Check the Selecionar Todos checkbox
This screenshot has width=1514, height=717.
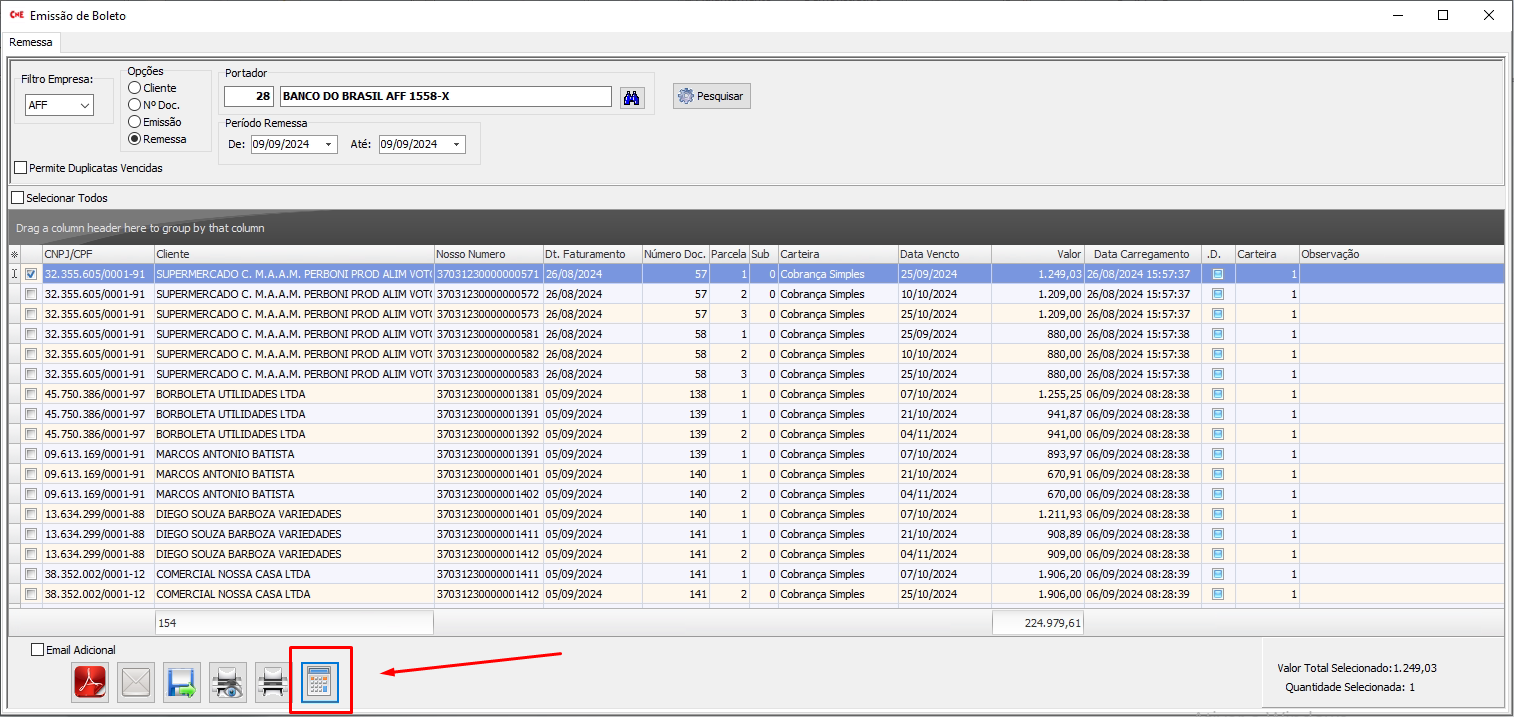pyautogui.click(x=17, y=198)
